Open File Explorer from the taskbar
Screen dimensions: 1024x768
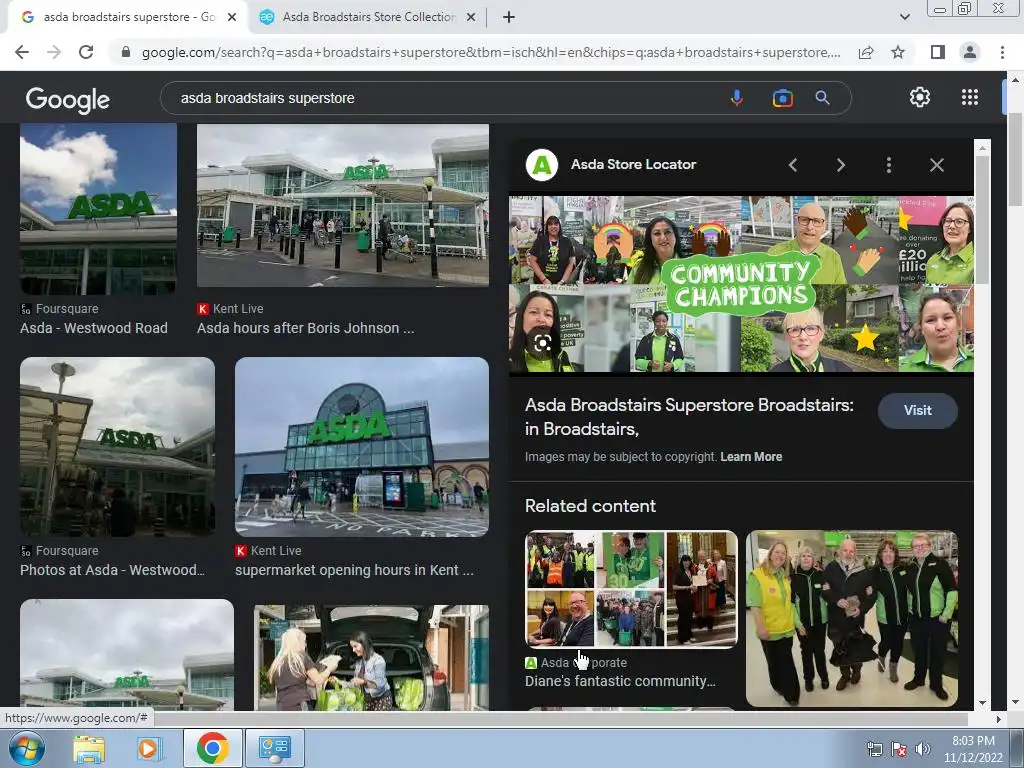click(x=89, y=748)
